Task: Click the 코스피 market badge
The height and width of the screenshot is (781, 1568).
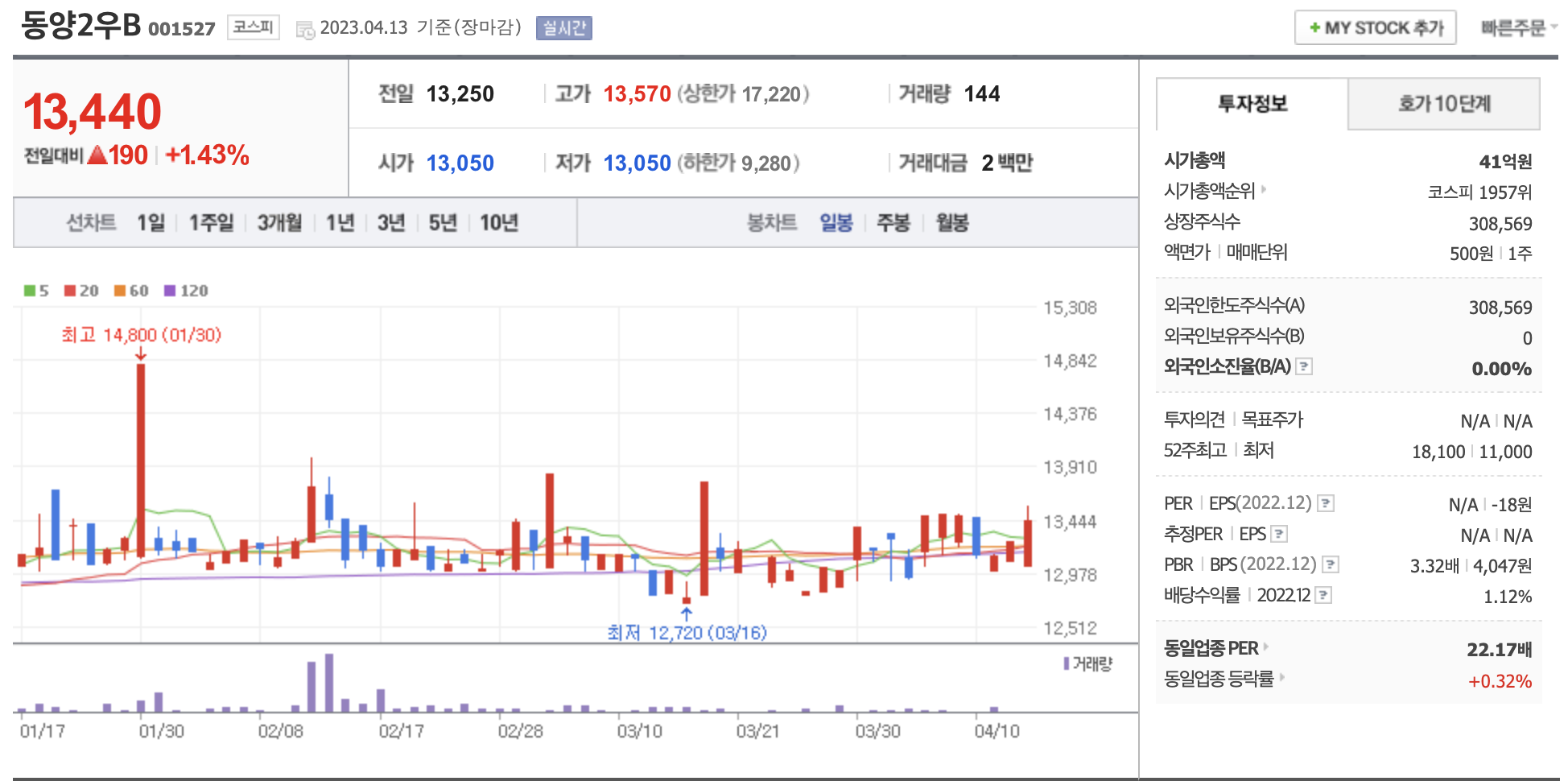Action: coord(253,27)
